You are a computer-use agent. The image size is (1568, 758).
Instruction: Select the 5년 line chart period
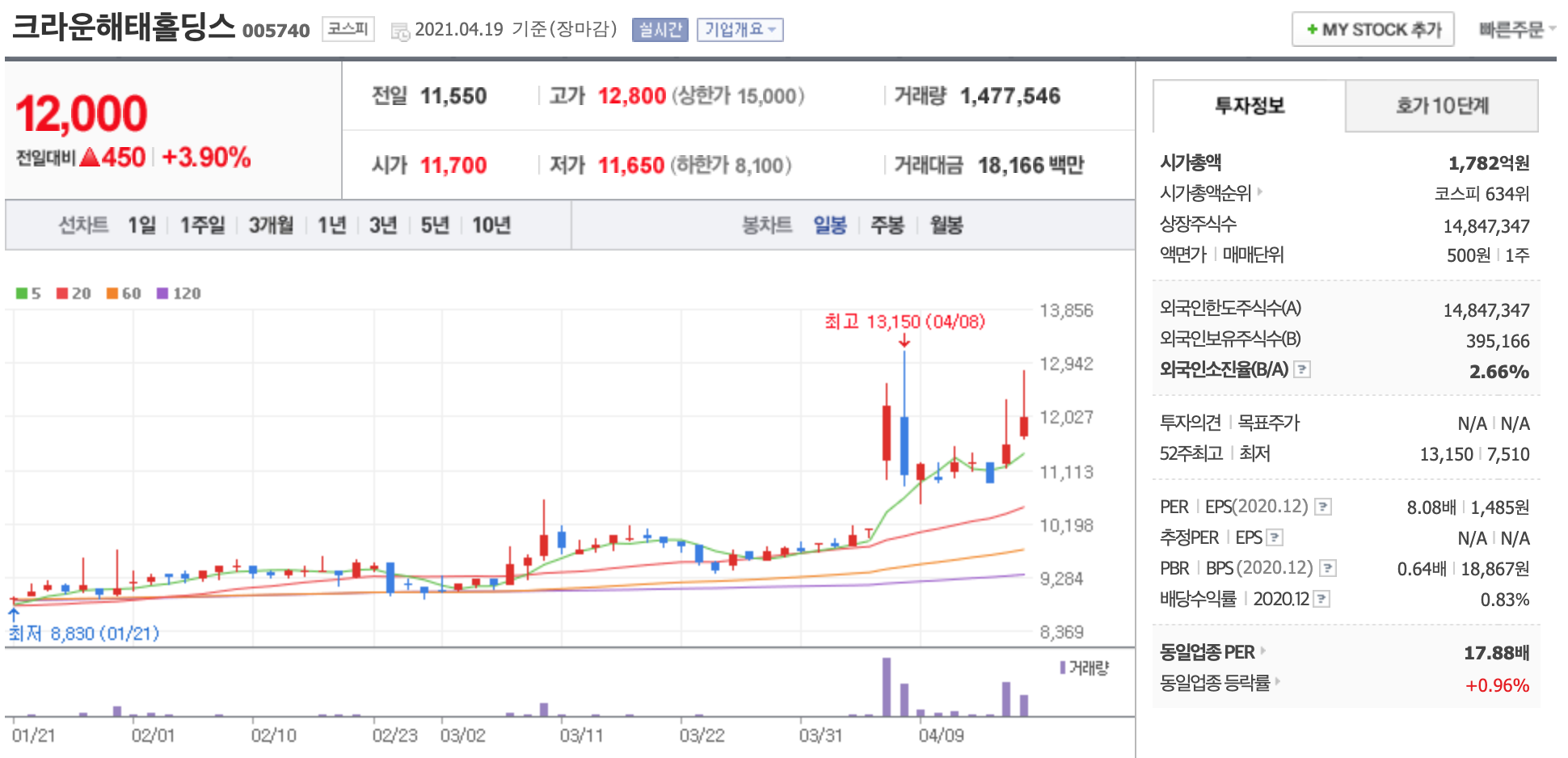435,225
